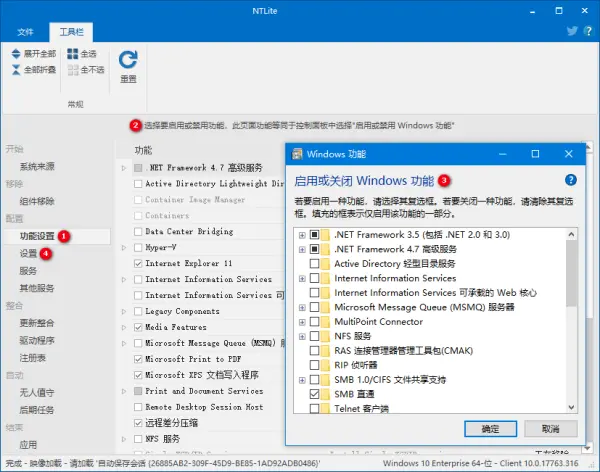
Task: Click folder icon beside Internet Information Services 可承载的 Web 核心
Action: (x=325, y=293)
